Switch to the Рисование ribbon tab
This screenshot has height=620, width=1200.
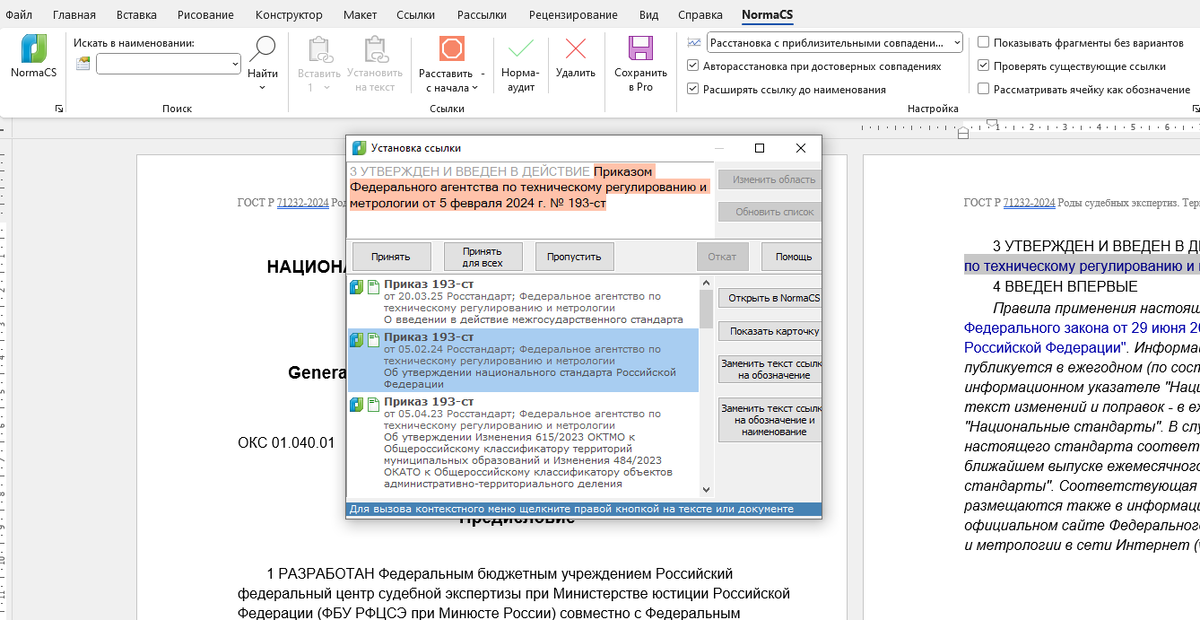(x=205, y=15)
